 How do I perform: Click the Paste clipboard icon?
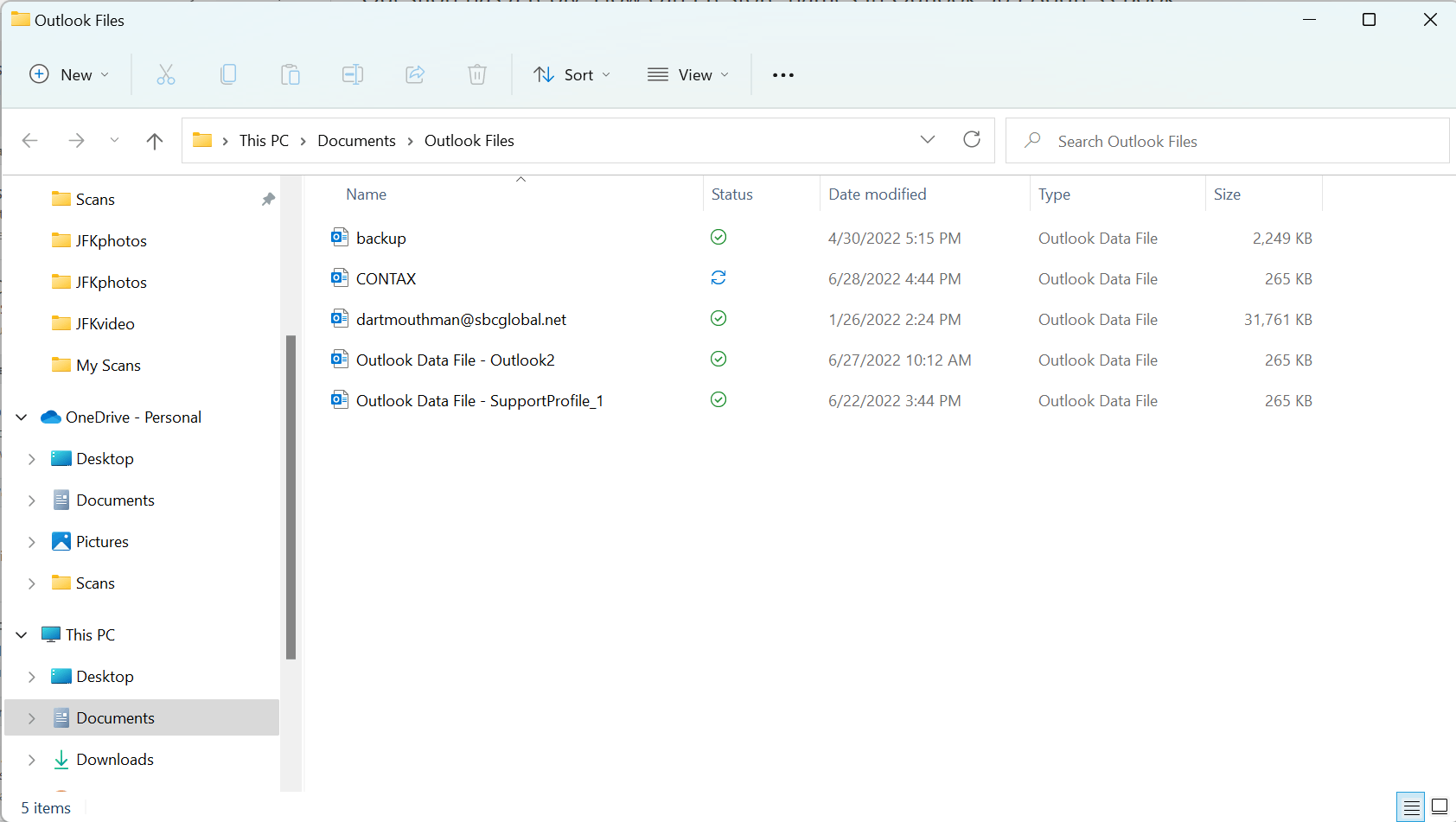(x=291, y=75)
